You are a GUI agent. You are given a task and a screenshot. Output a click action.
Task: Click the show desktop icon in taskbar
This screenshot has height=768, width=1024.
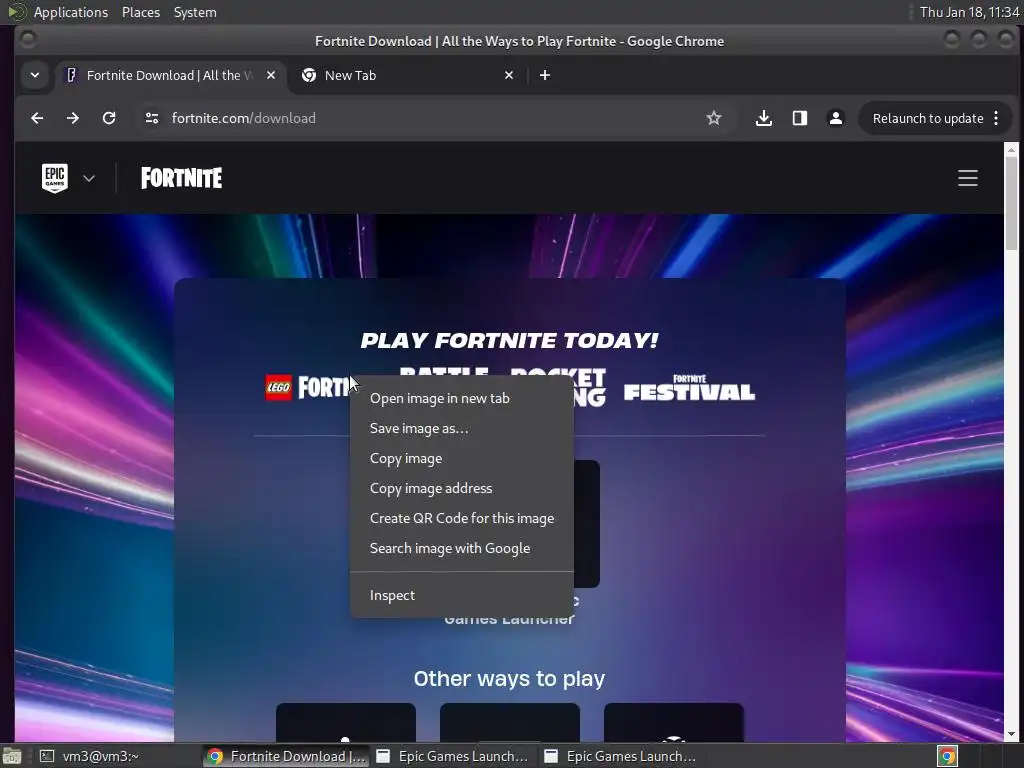pos(12,756)
